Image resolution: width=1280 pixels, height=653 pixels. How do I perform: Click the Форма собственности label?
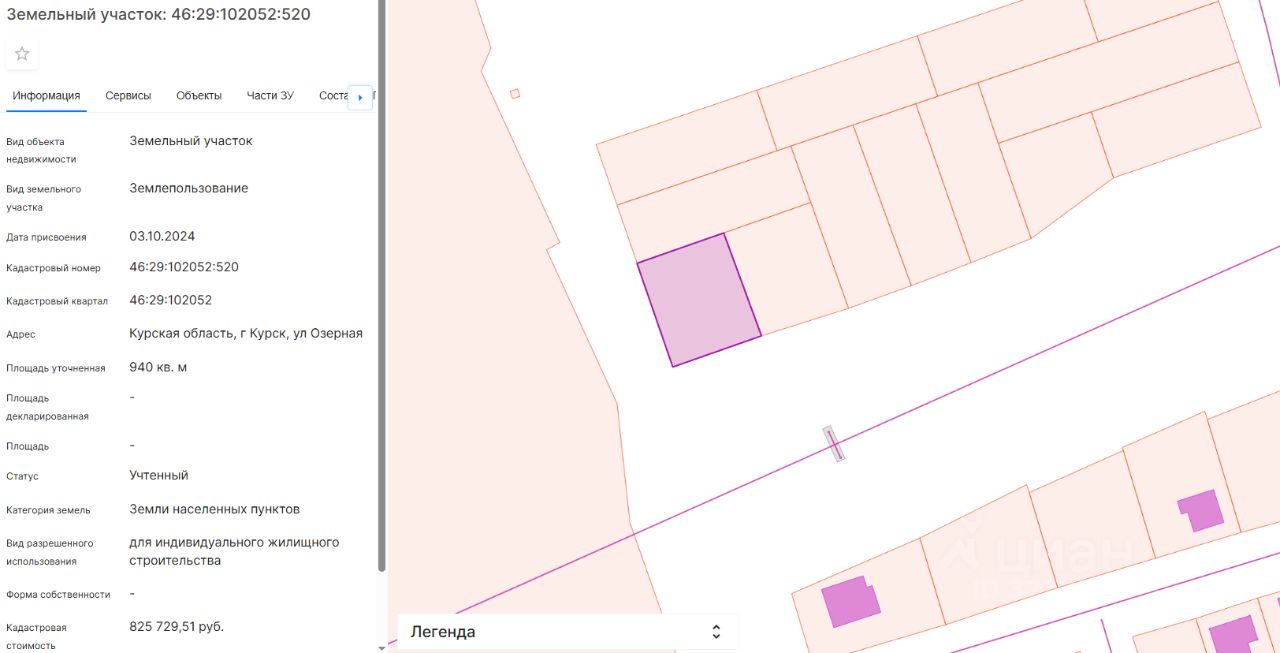(x=58, y=594)
